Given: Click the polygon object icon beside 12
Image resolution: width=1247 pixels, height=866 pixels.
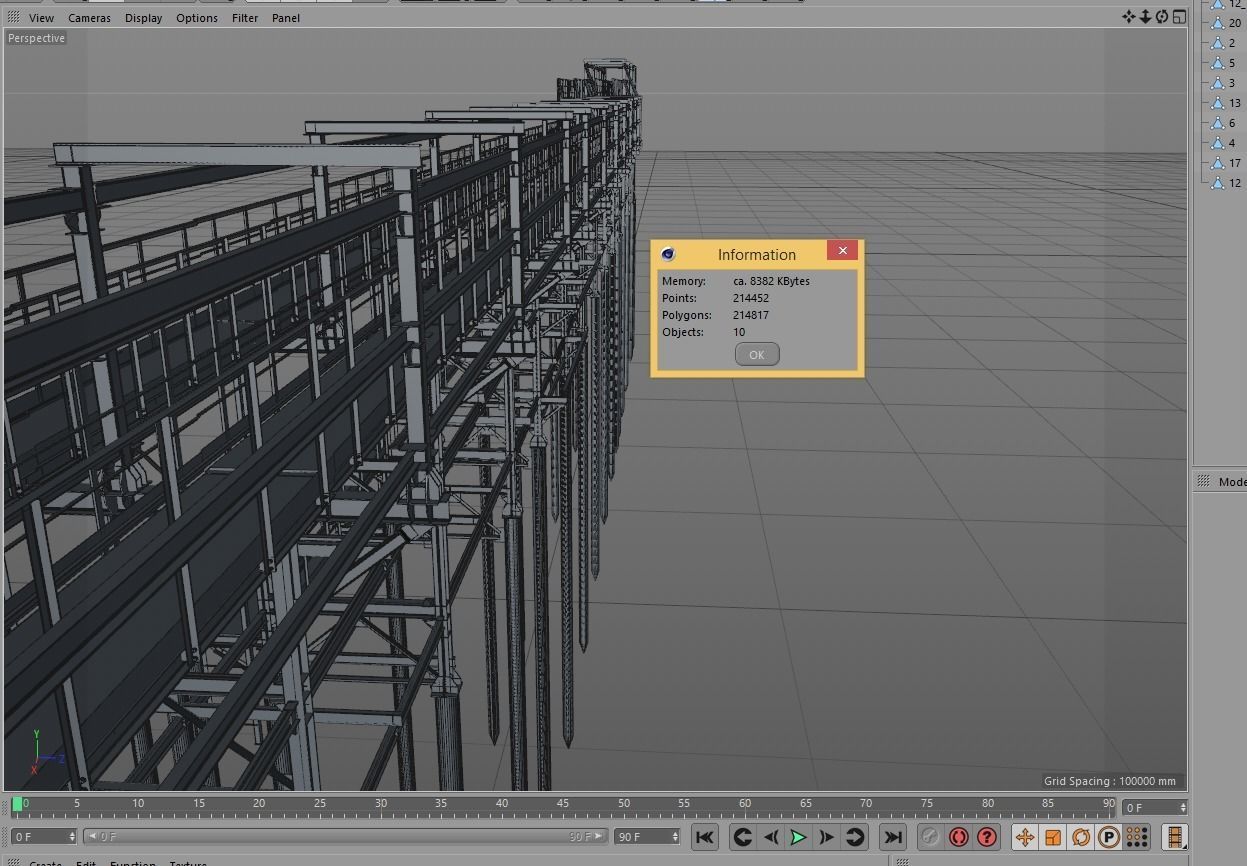Looking at the screenshot, I should (1217, 183).
